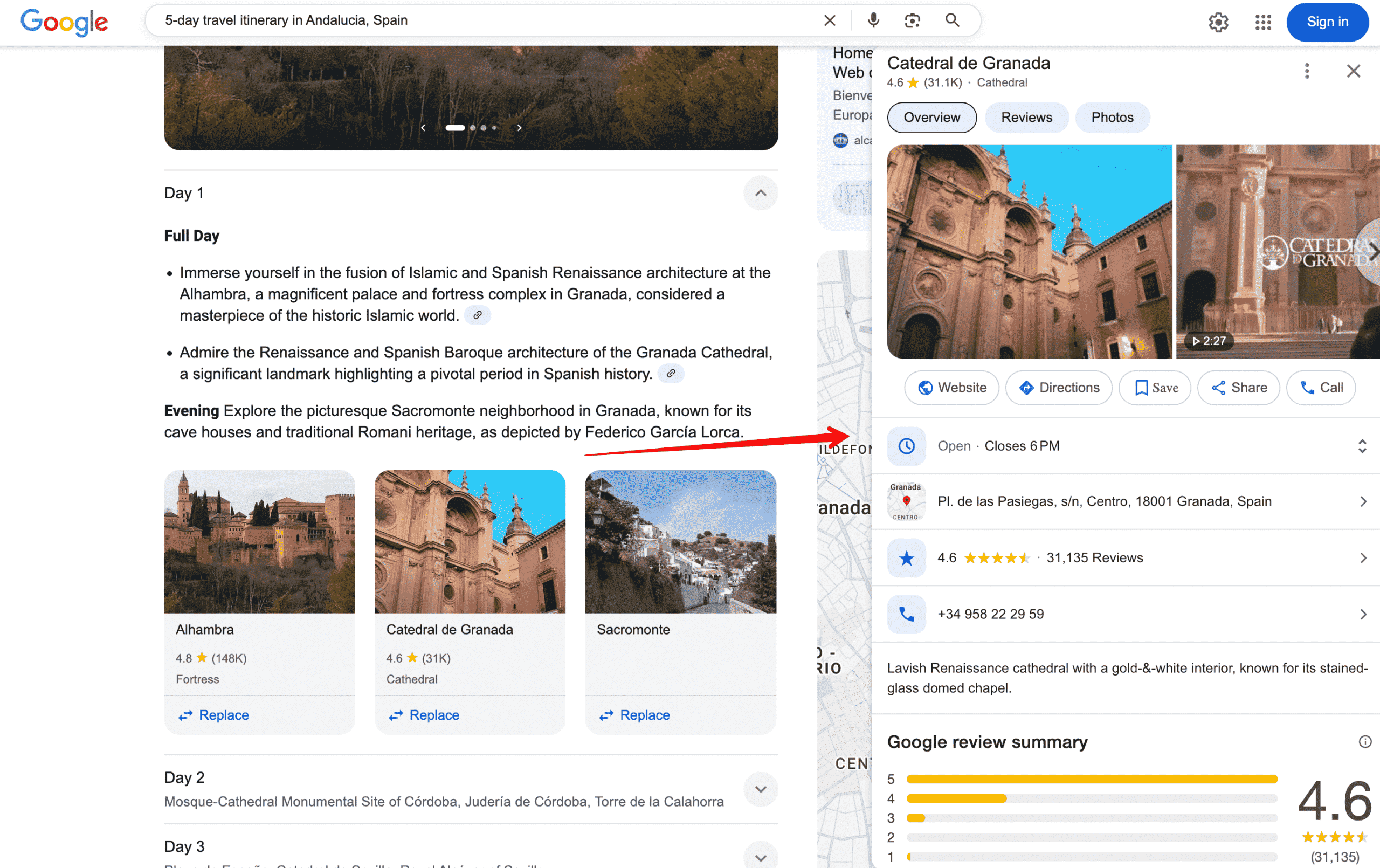The image size is (1380, 868).
Task: Open source link for Granada Cathedral bullet
Action: click(671, 374)
